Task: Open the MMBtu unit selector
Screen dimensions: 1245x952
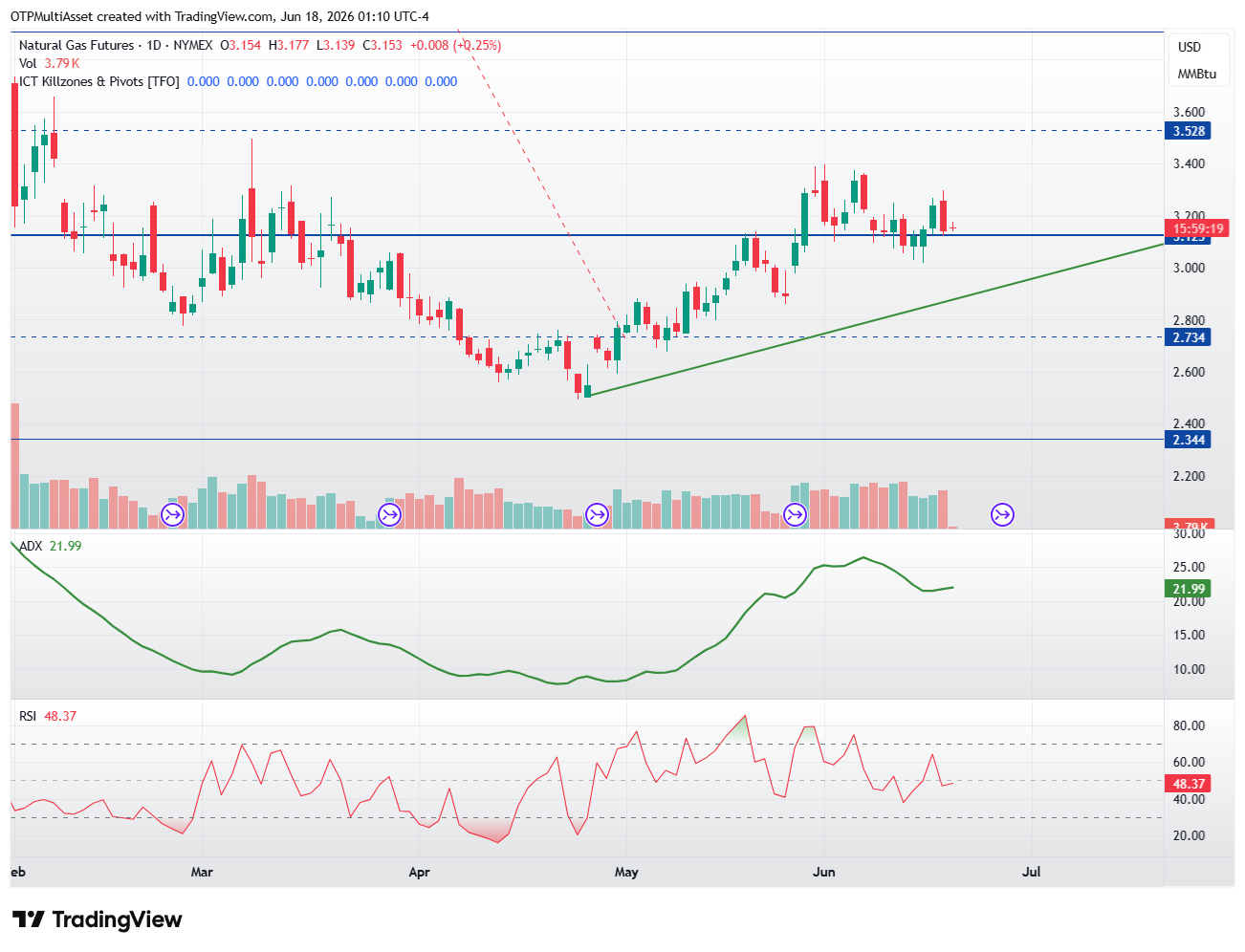Action: [x=1196, y=74]
